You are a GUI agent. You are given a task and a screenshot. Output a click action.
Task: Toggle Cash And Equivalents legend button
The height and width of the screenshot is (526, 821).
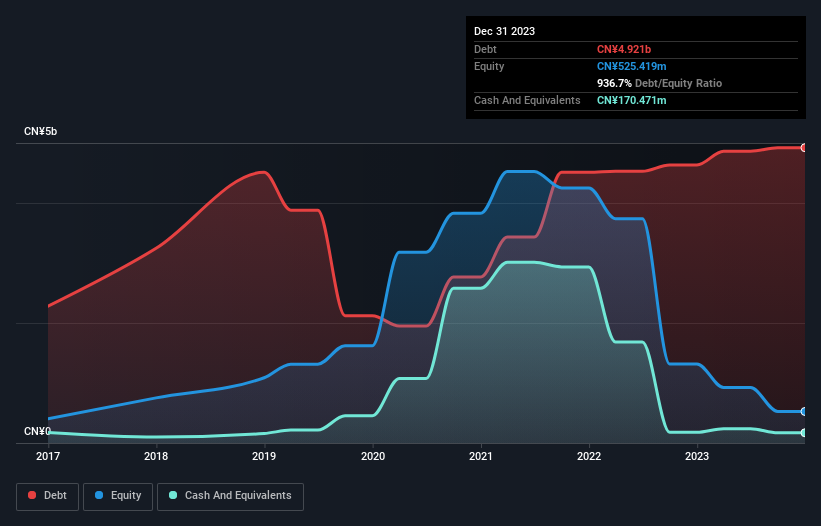pyautogui.click(x=230, y=496)
